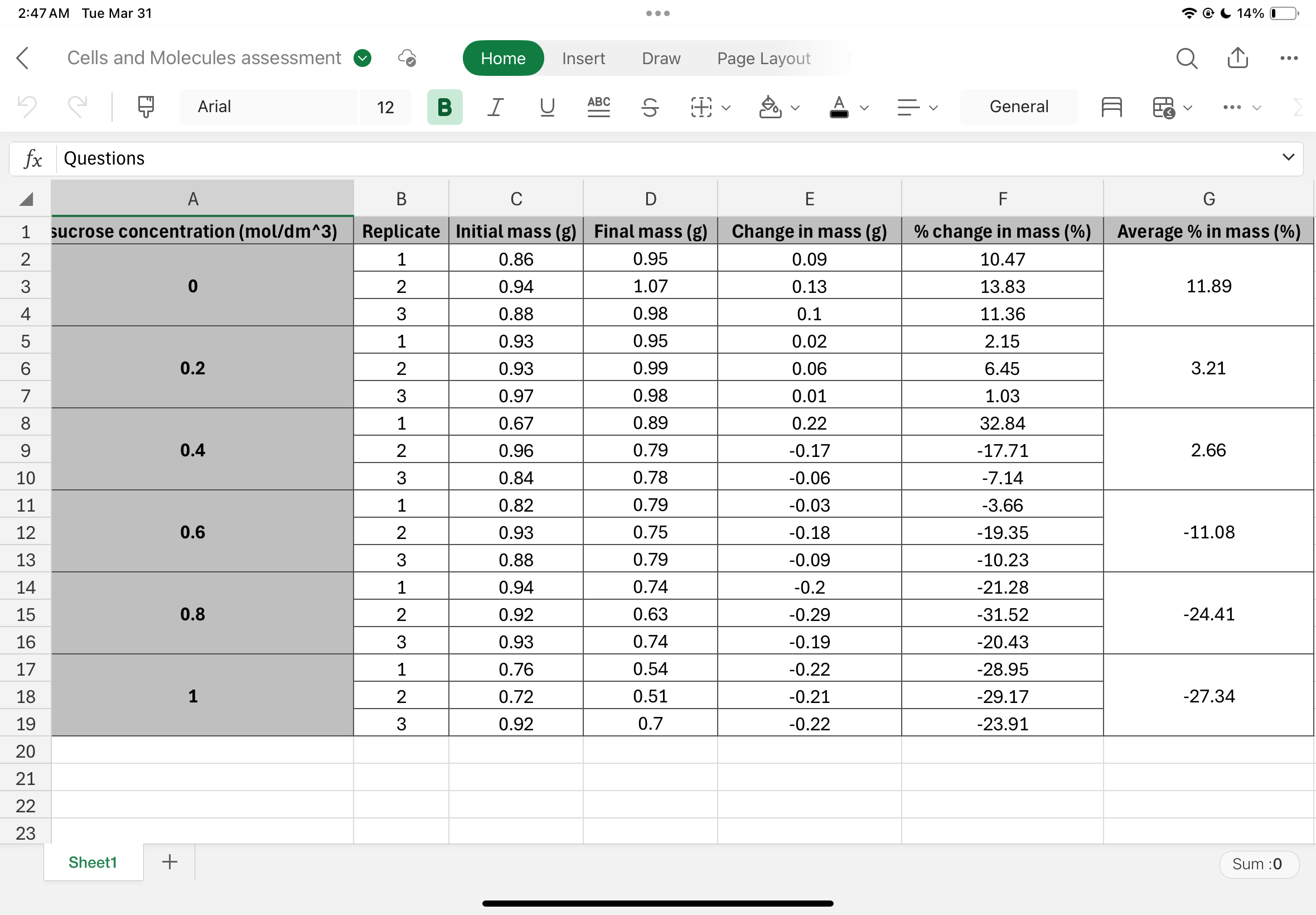This screenshot has width=1316, height=915.
Task: Select the Format Painter brush icon
Action: pos(146,107)
